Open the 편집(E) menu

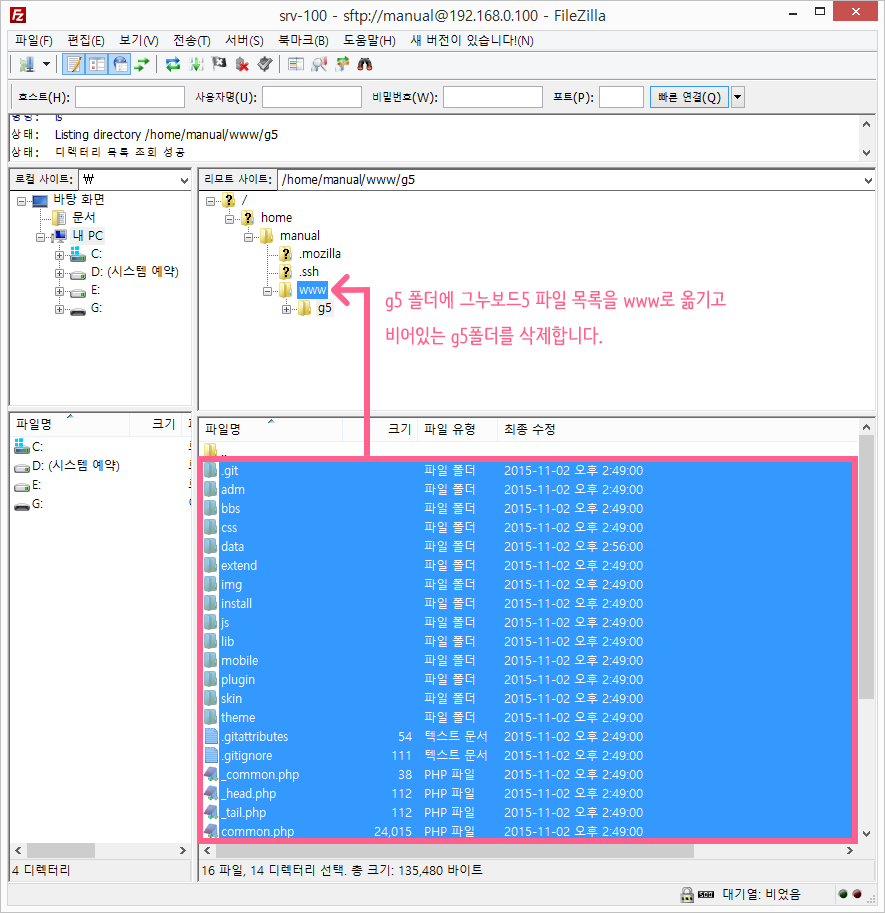click(86, 40)
